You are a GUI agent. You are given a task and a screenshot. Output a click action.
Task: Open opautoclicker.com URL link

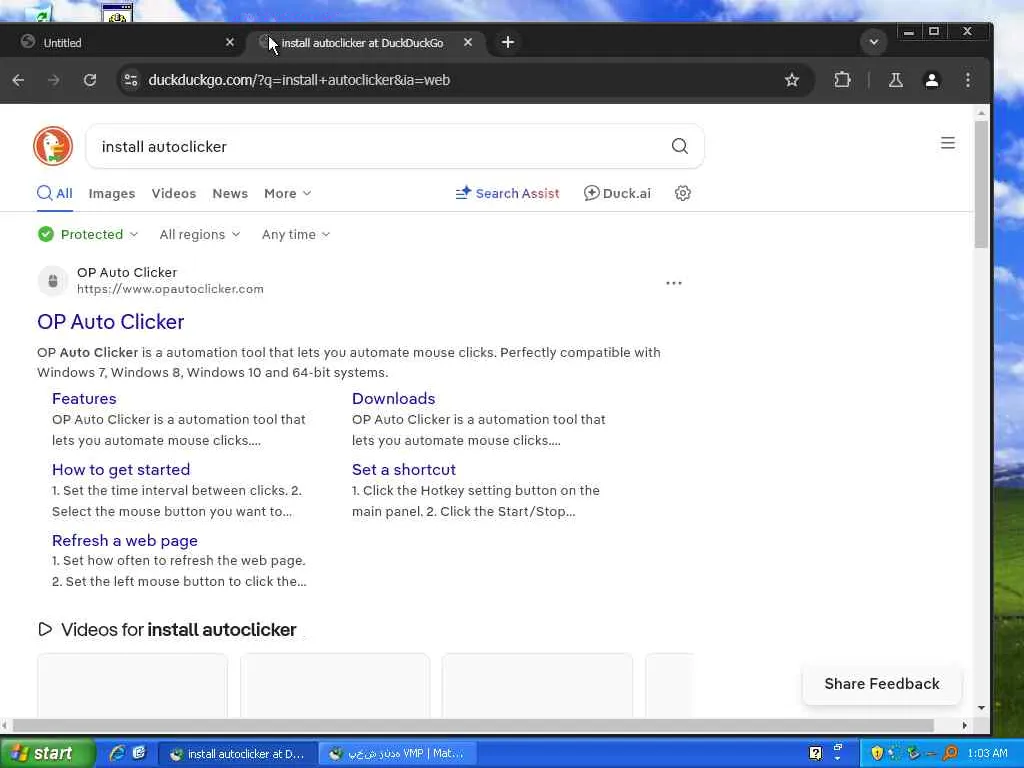(x=170, y=289)
